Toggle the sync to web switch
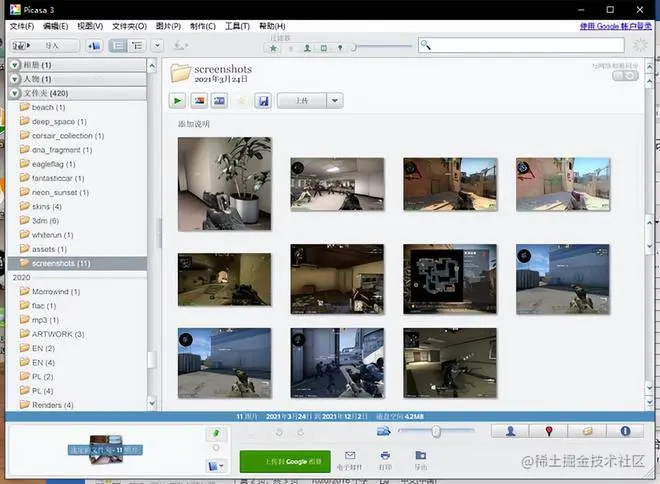 coord(625,75)
